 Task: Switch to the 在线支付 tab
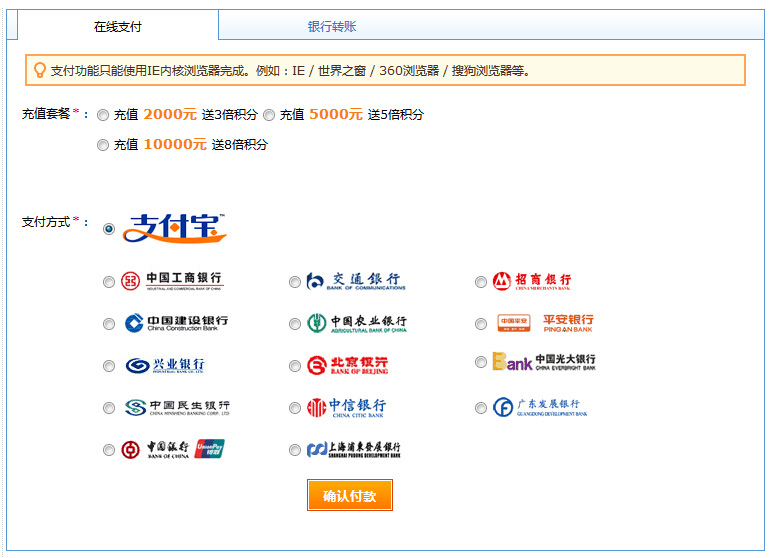click(117, 26)
